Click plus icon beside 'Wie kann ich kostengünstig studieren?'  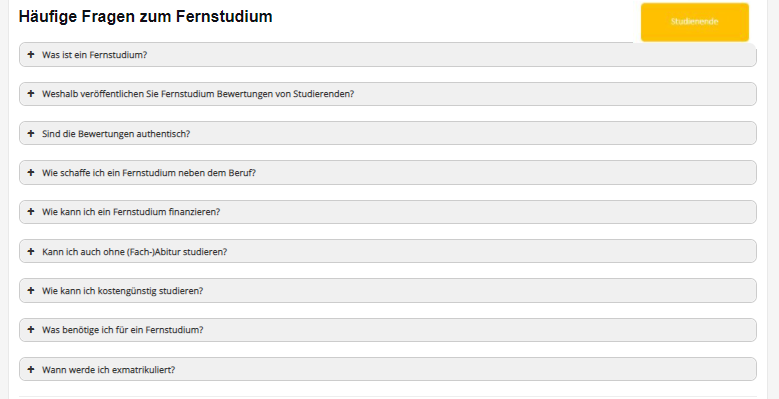(31, 290)
